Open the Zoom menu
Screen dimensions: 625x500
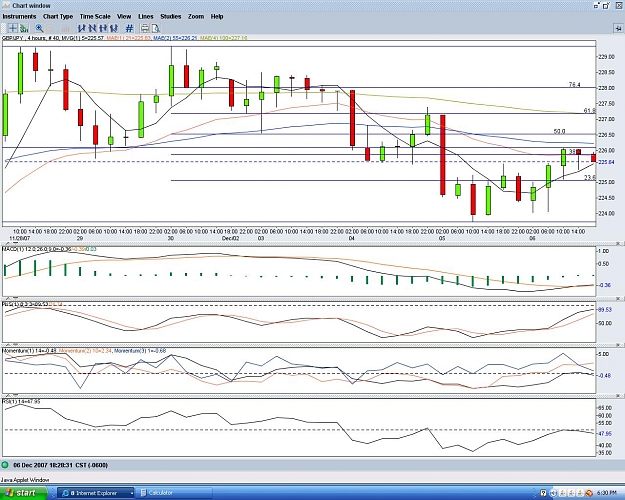click(196, 17)
